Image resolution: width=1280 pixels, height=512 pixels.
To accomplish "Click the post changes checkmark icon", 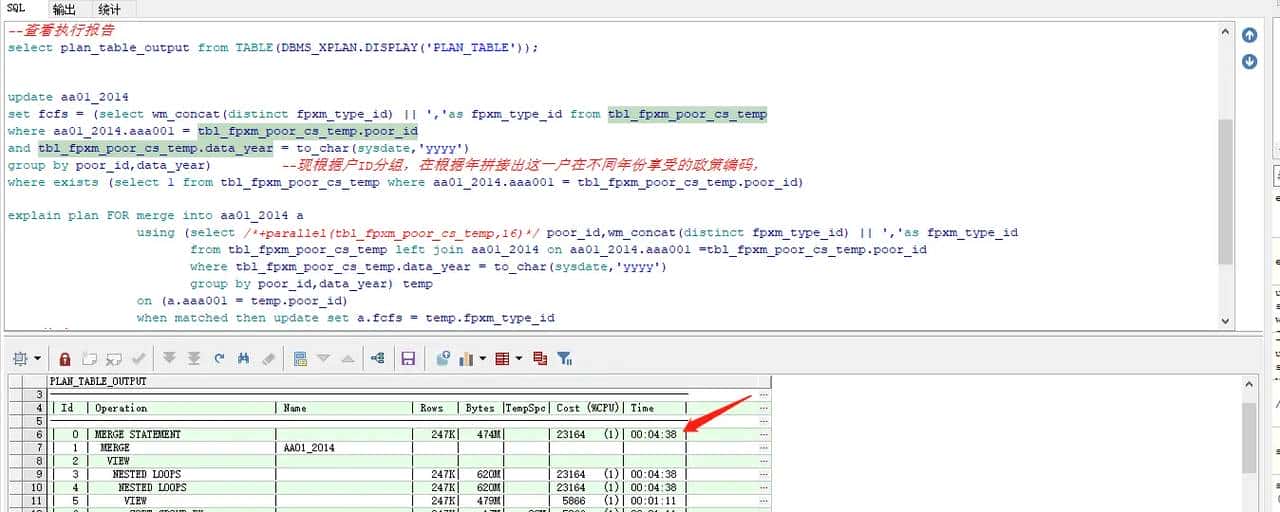I will tap(138, 358).
